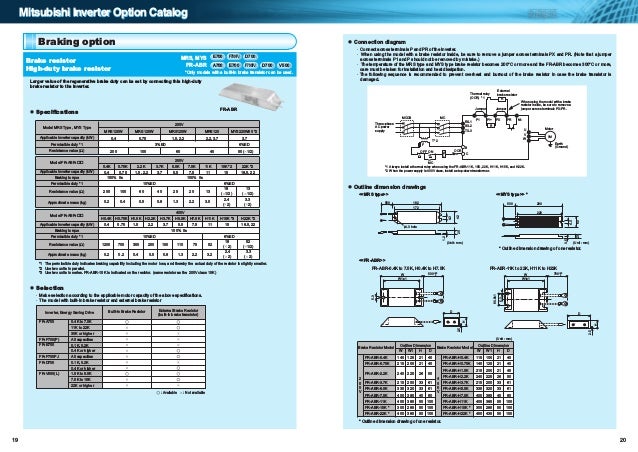This screenshot has width=638, height=452.
Task: Click the "<MRS type>" drawing label
Action: (x=374, y=194)
